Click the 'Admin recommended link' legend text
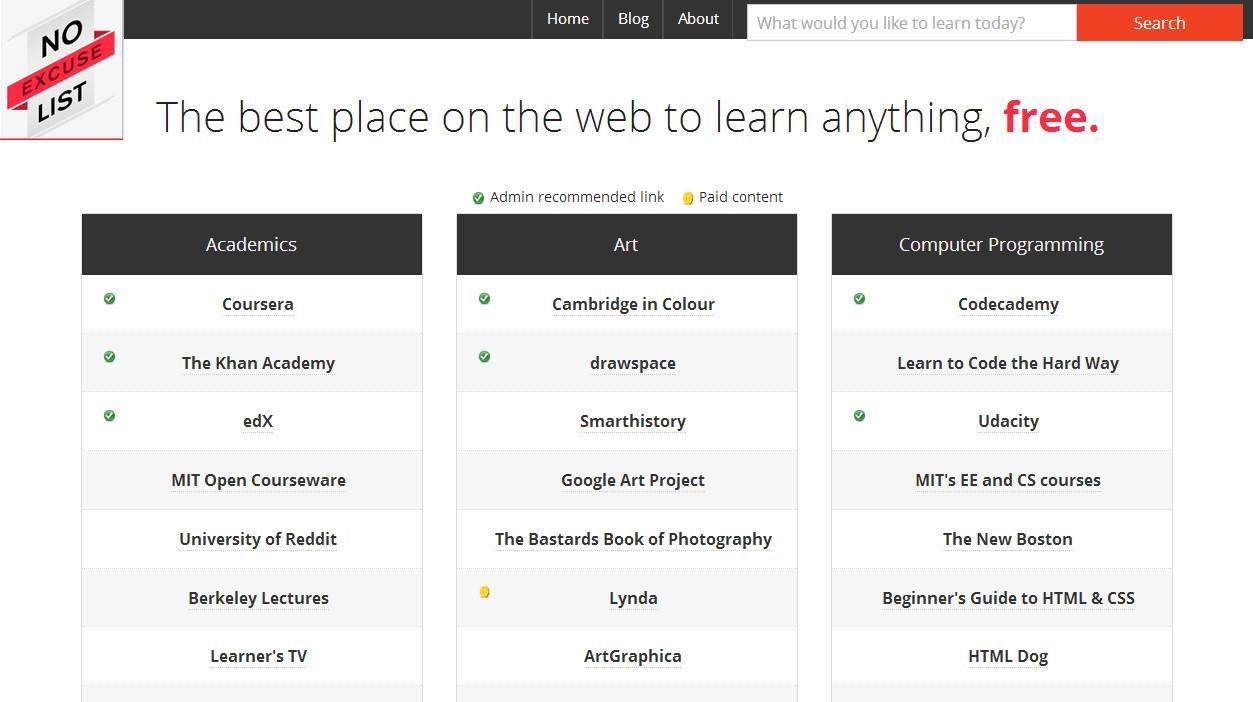1253x702 pixels. point(577,197)
